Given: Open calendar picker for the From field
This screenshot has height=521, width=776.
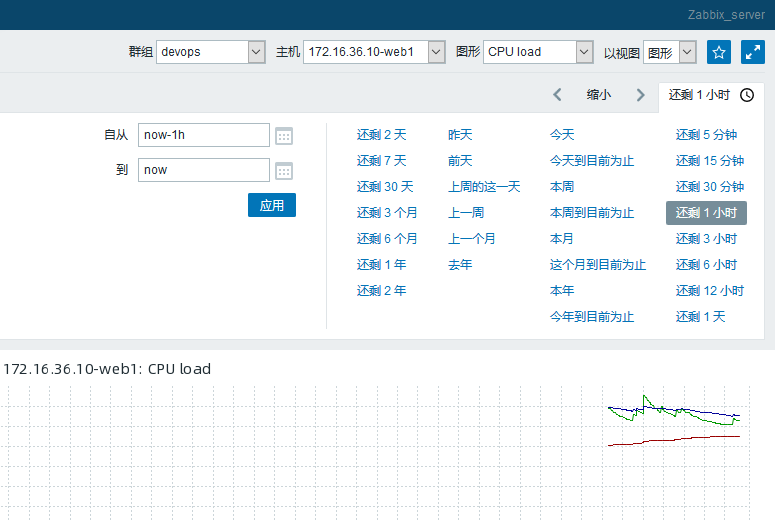Looking at the screenshot, I should pyautogui.click(x=284, y=136).
